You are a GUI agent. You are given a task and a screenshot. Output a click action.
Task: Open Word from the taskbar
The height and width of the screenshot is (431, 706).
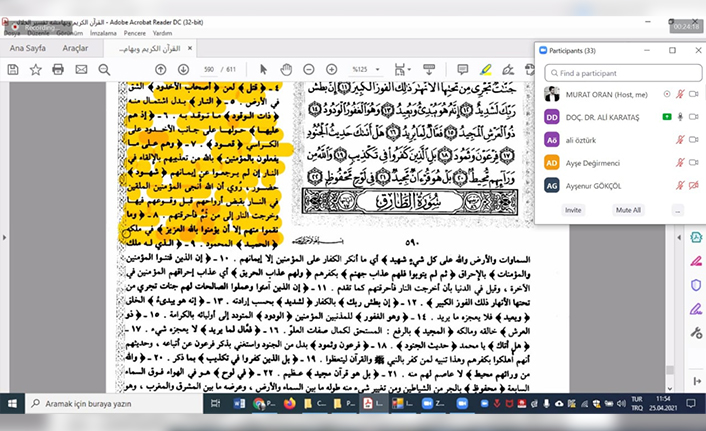click(239, 404)
